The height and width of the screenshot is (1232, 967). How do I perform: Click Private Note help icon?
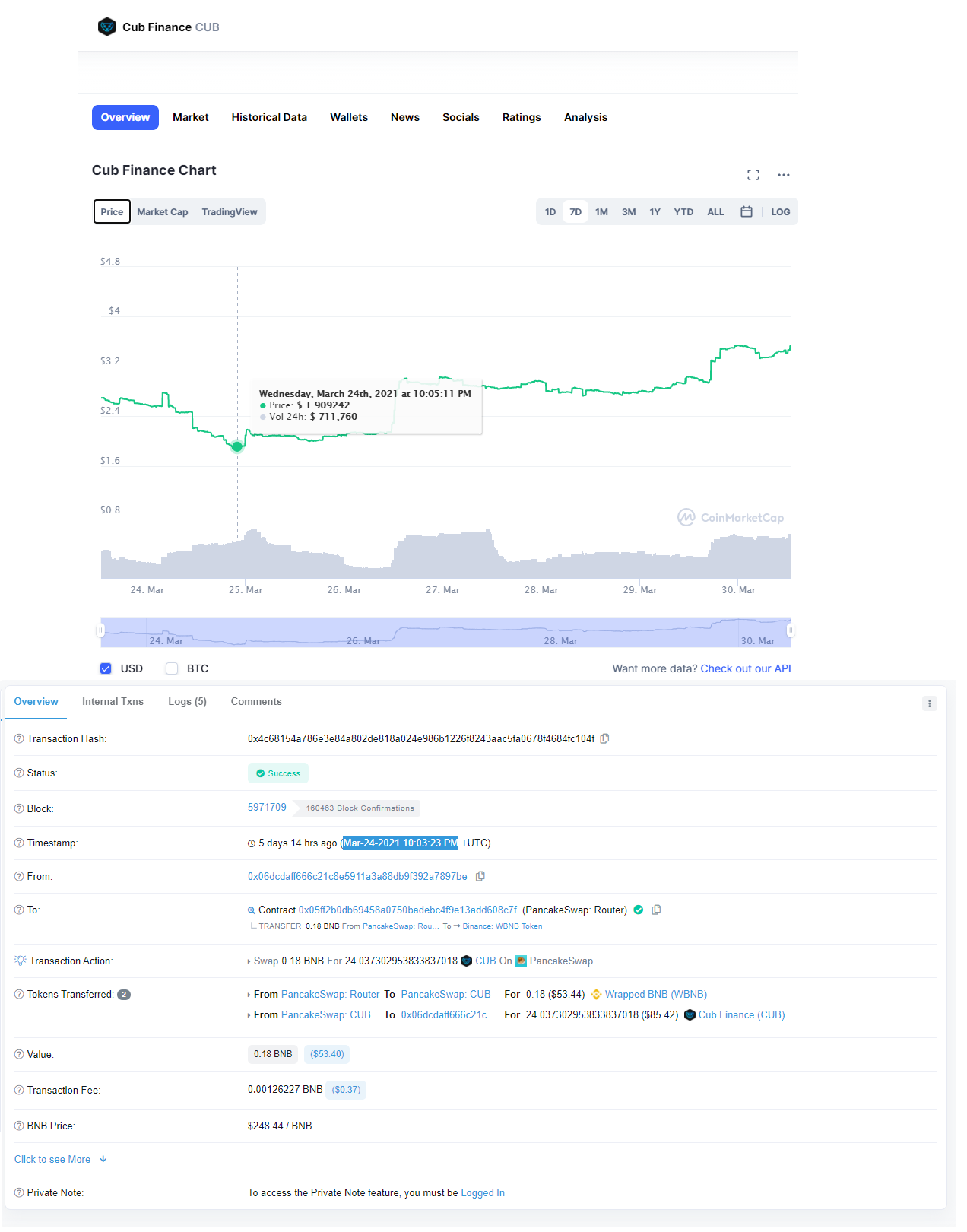click(19, 1192)
